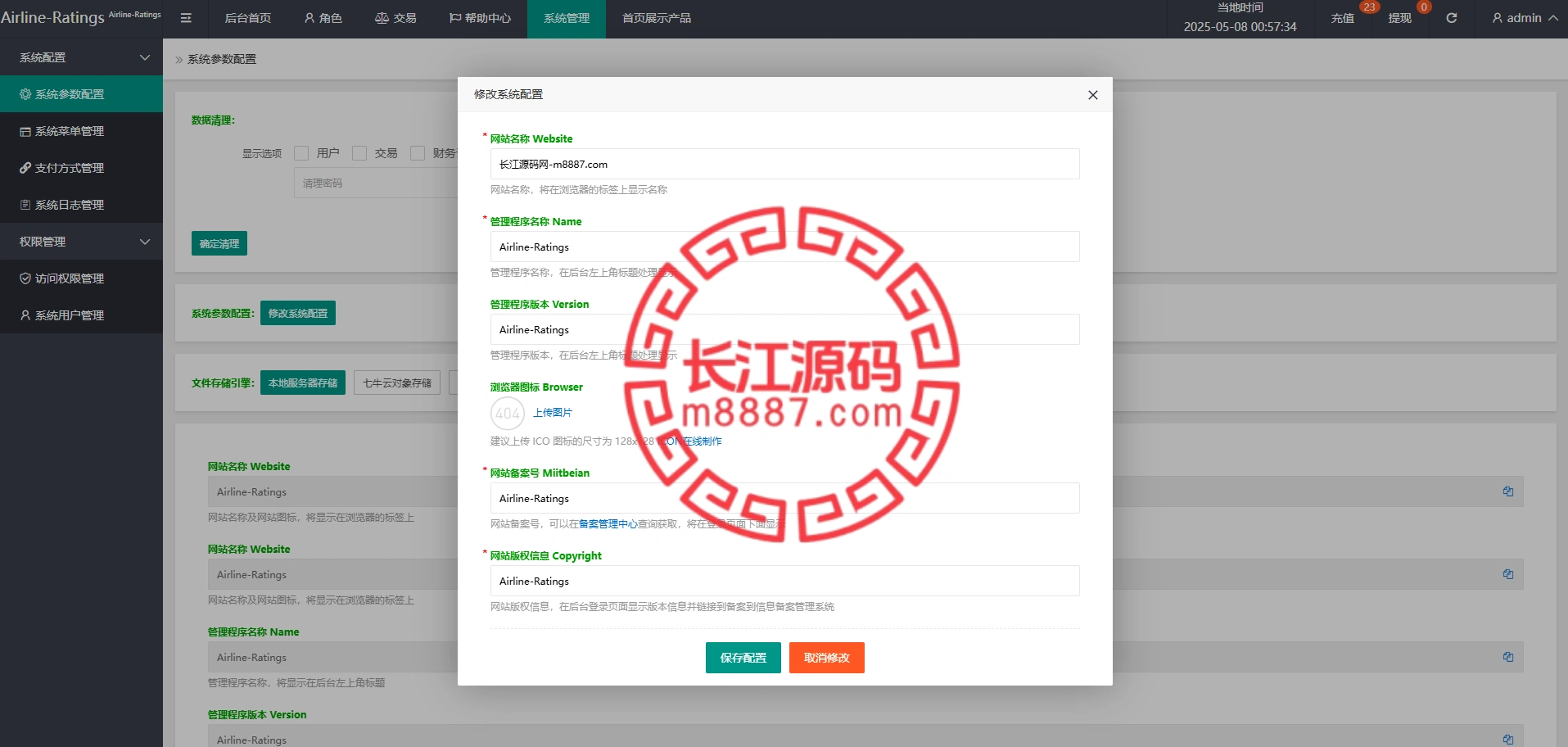This screenshot has width=1568, height=747.
Task: Copy the second 网站名称 Website value icon
Action: click(1508, 574)
